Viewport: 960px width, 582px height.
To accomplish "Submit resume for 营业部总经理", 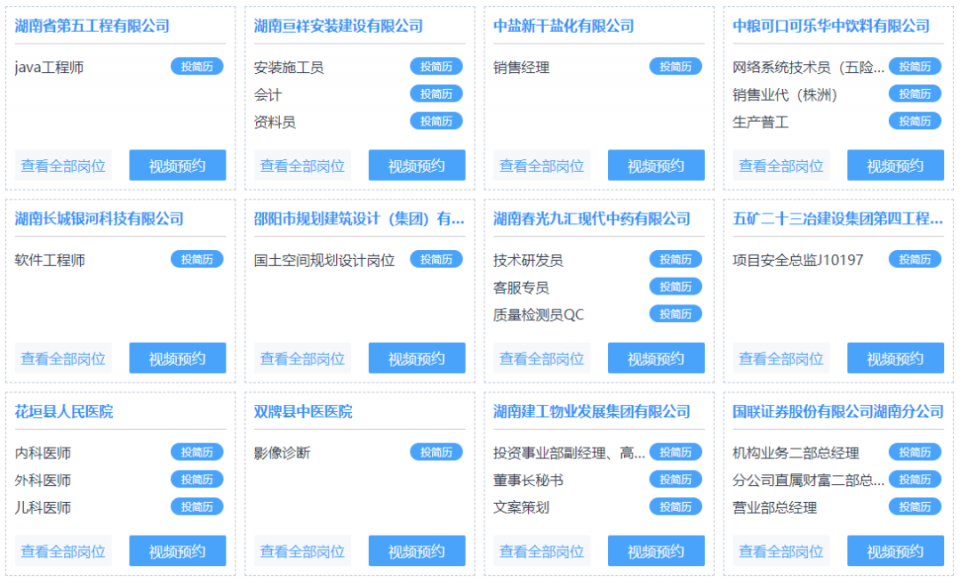I will pos(915,507).
